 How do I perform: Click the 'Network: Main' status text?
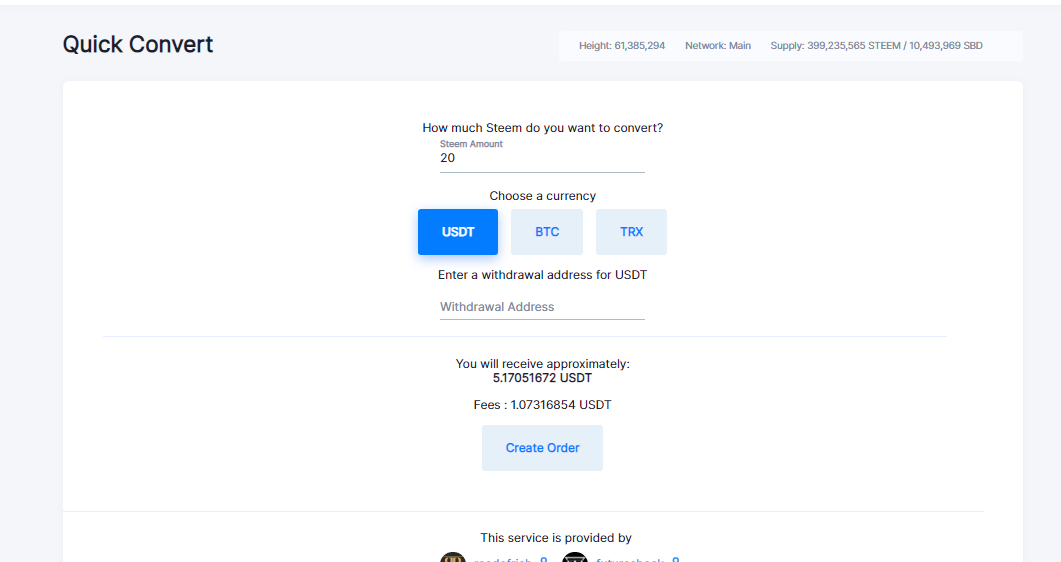pos(718,45)
